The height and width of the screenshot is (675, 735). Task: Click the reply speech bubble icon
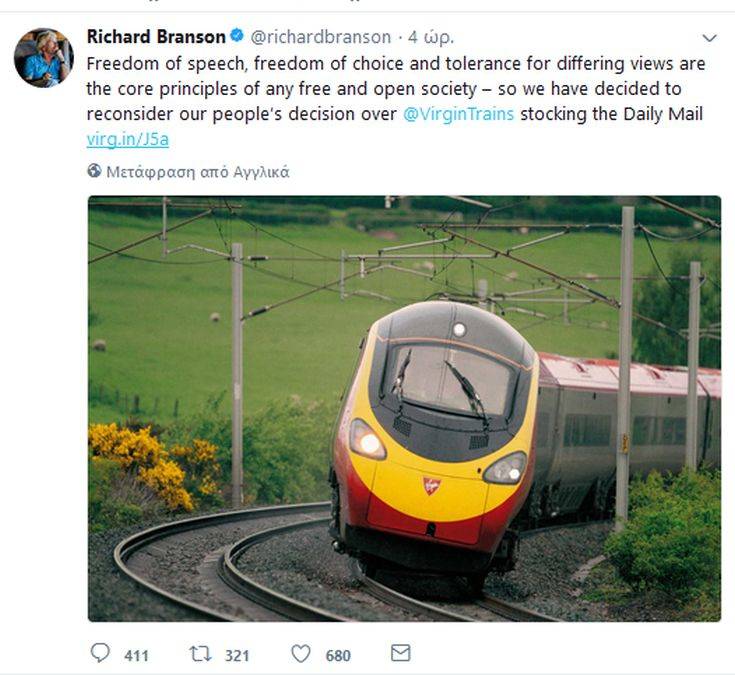pyautogui.click(x=101, y=654)
